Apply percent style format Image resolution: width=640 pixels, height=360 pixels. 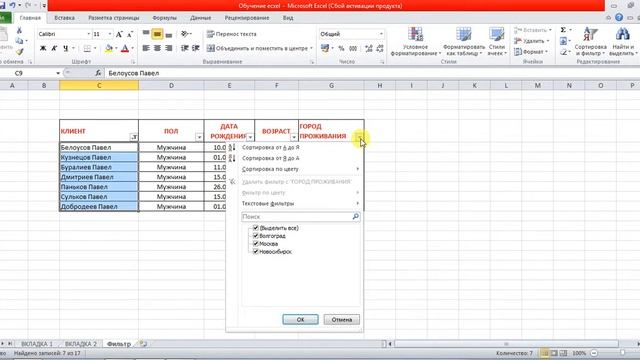[341, 49]
